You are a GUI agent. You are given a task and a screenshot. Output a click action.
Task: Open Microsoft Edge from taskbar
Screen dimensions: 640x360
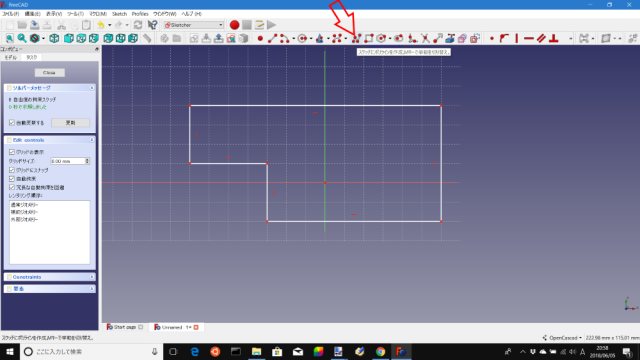[195, 351]
